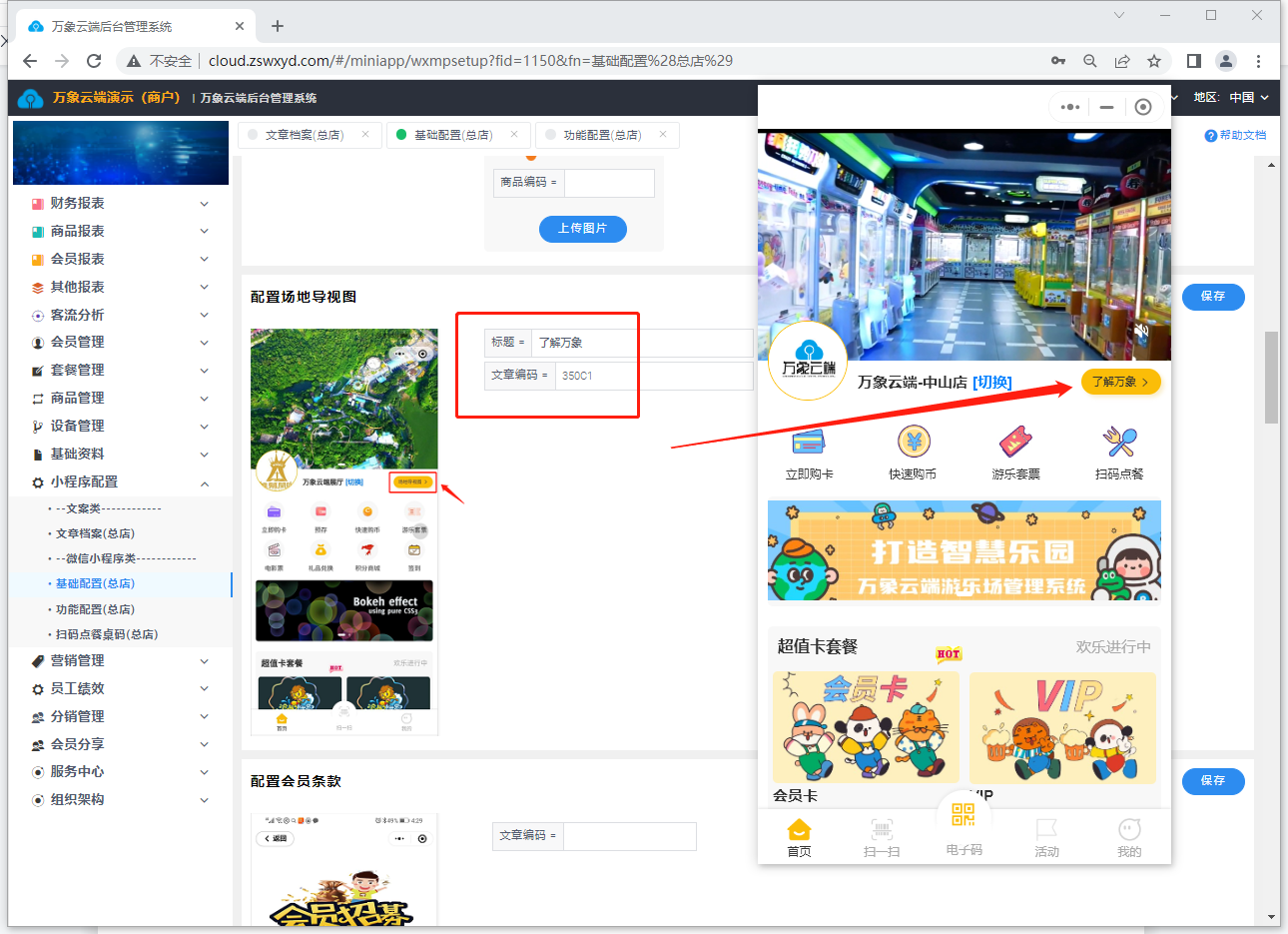The width and height of the screenshot is (1288, 934).
Task: Click the 商品编码 input field
Action: (609, 183)
